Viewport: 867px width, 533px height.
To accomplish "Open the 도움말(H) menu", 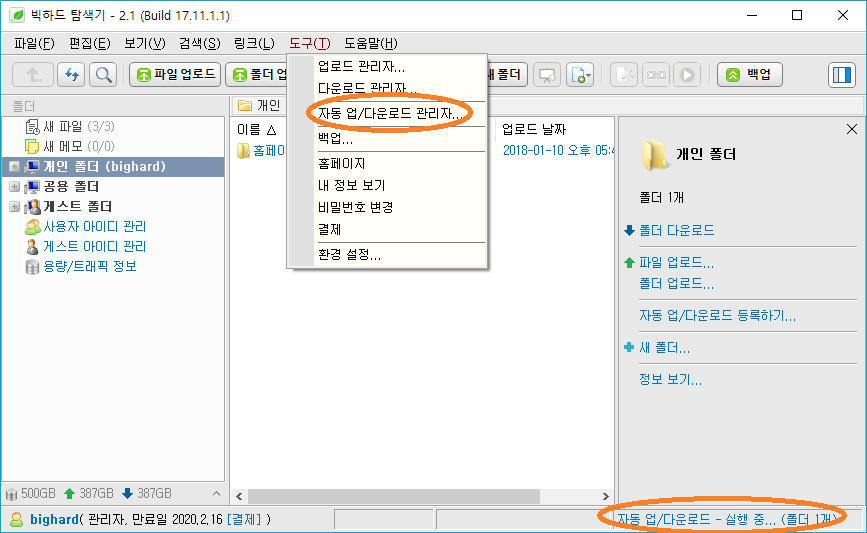I will pos(370,43).
